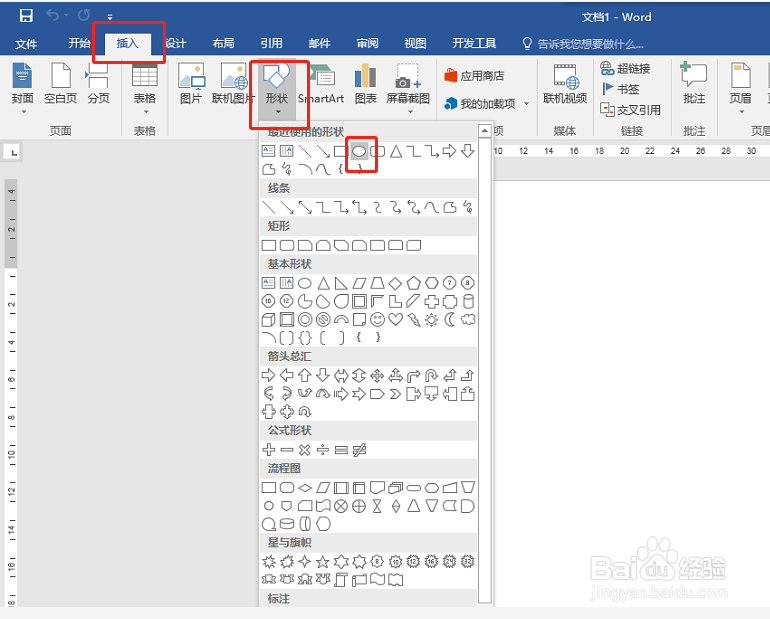Open the customize quick access toolbar arrow
770x619 pixels.
pyautogui.click(x=110, y=17)
